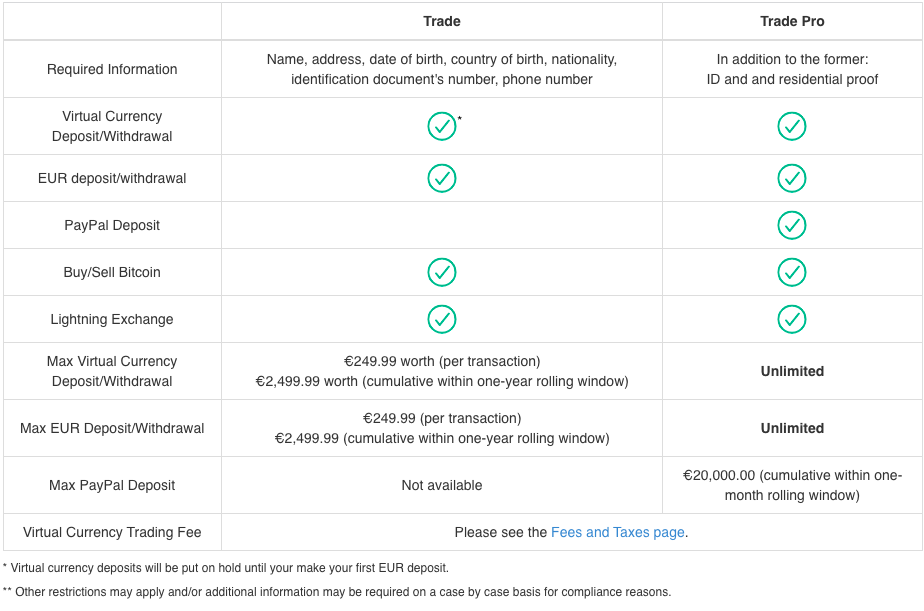
Task: Click Unlimited in Max Virtual Currency row
Action: pyautogui.click(x=792, y=371)
